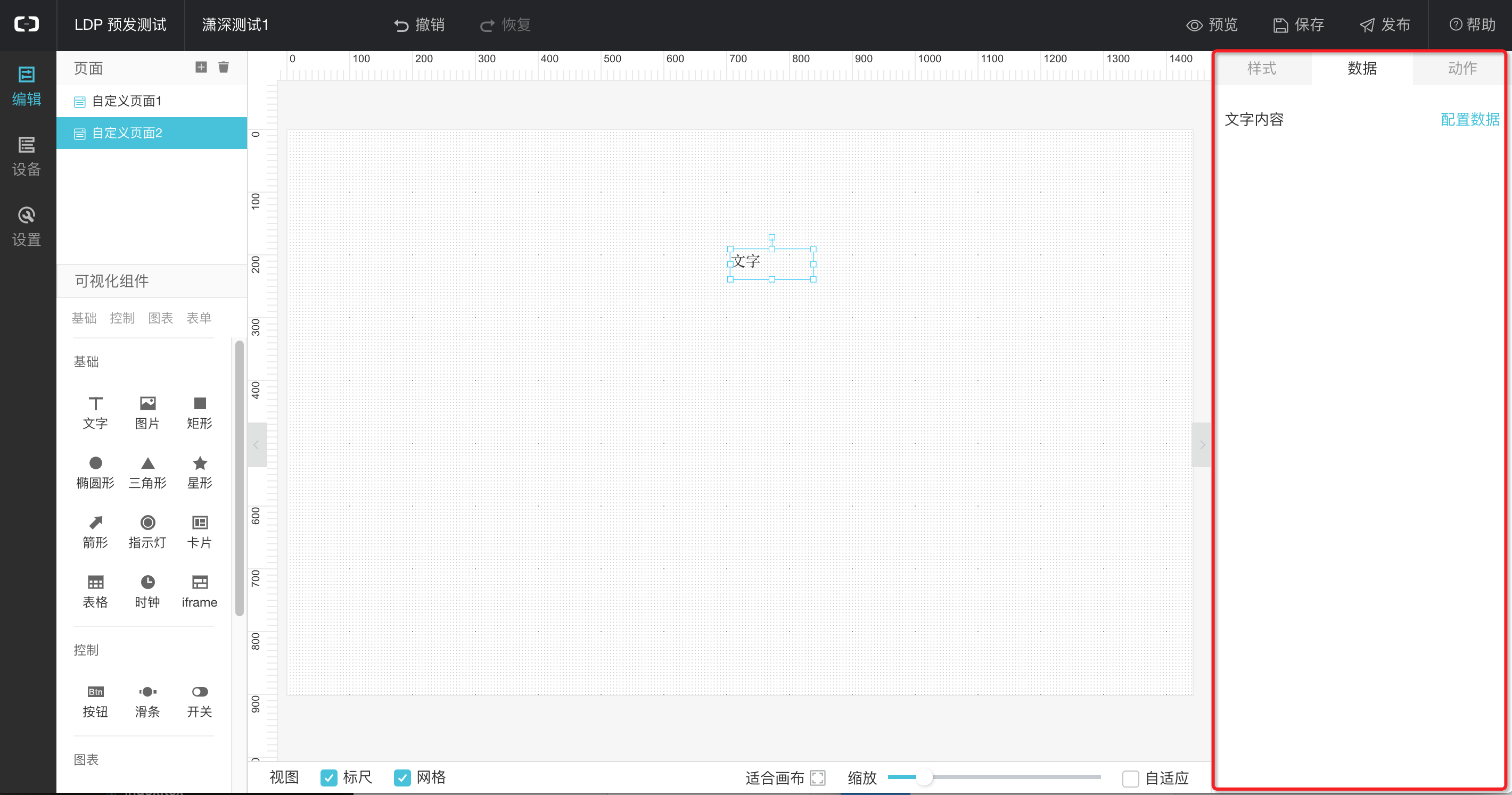Select the 指示灯 indicator light component
The width and height of the screenshot is (1512, 795).
click(x=147, y=523)
